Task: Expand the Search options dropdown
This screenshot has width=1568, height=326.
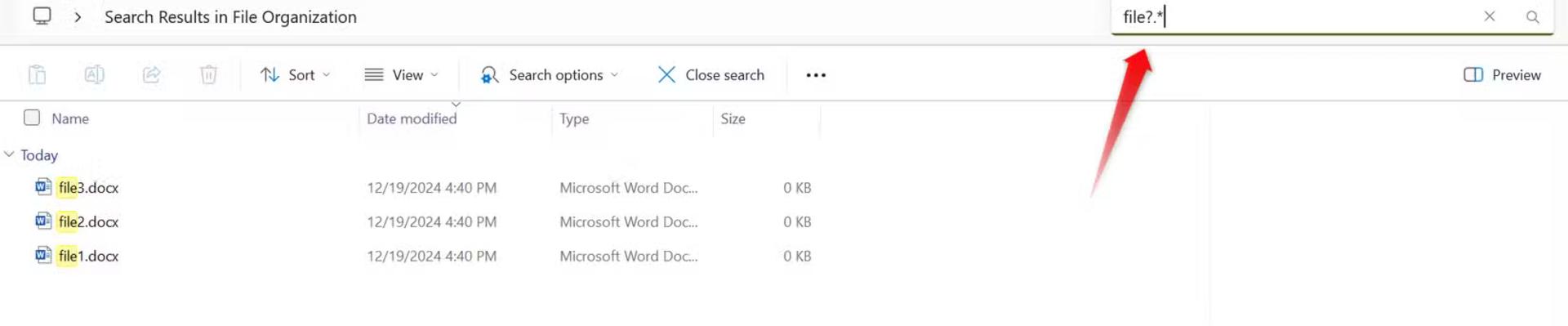Action: coord(550,74)
